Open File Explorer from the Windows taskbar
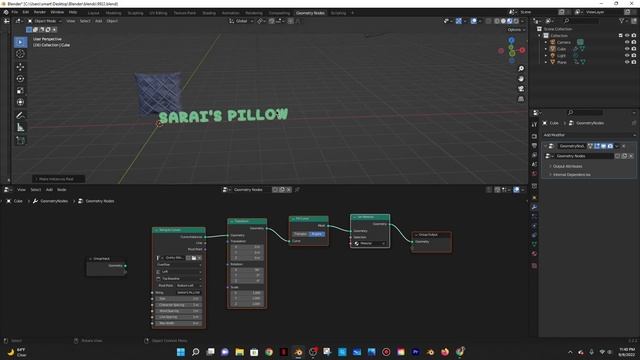Image resolution: width=640 pixels, height=360 pixels. 240,352
